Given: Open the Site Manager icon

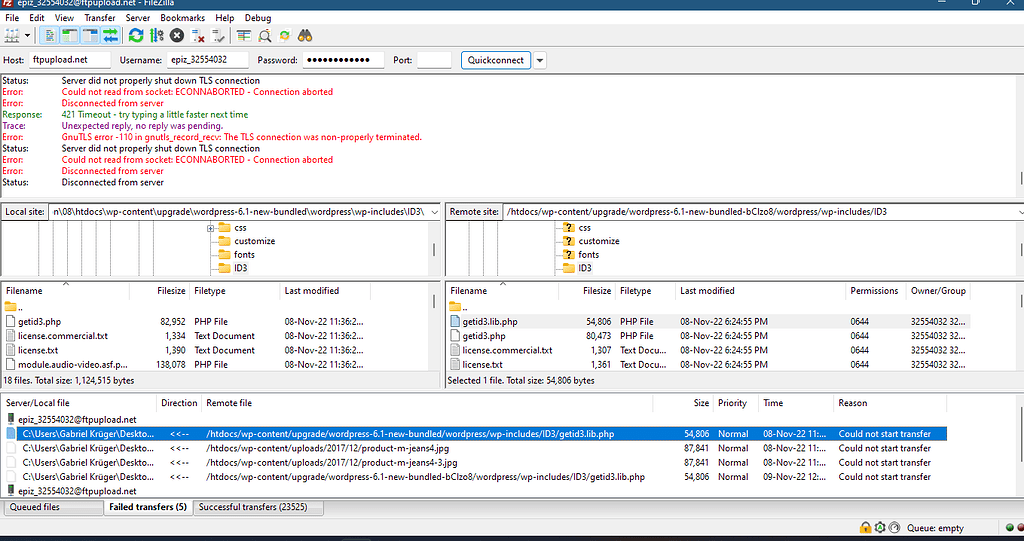Looking at the screenshot, I should click(12, 36).
